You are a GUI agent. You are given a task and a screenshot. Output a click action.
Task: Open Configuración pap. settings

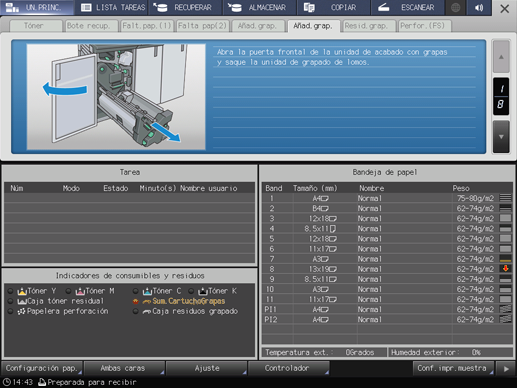pos(42,368)
